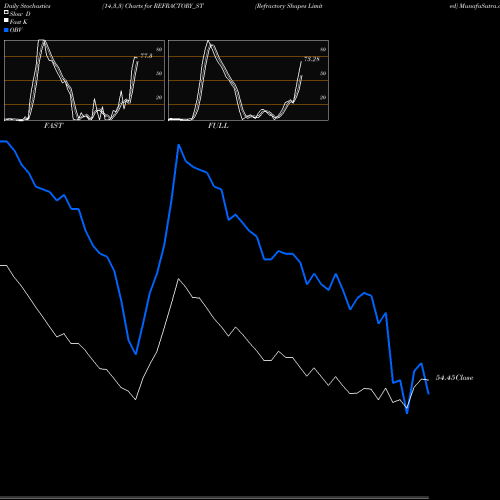
Task: Click the 'Fast K' legend label
Action: 19,22
